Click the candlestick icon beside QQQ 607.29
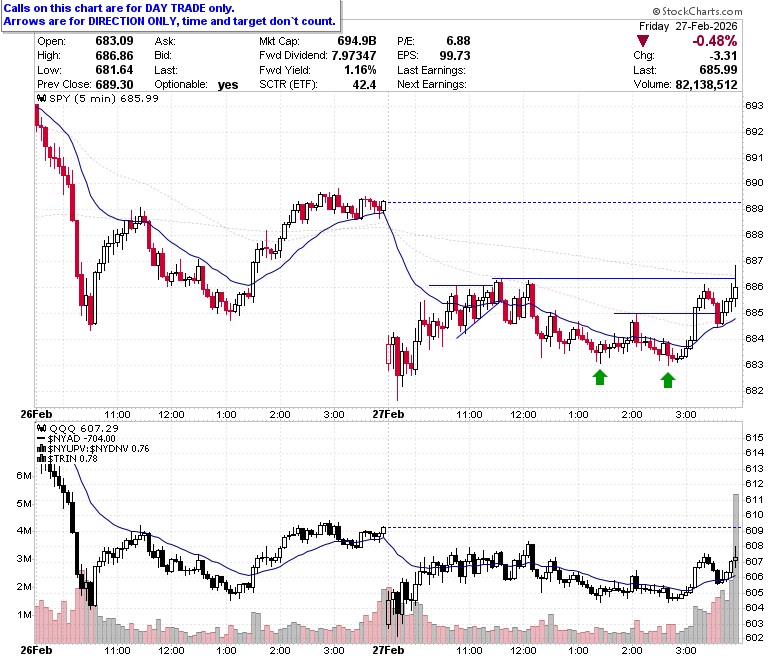780x659 pixels. pos(42,428)
